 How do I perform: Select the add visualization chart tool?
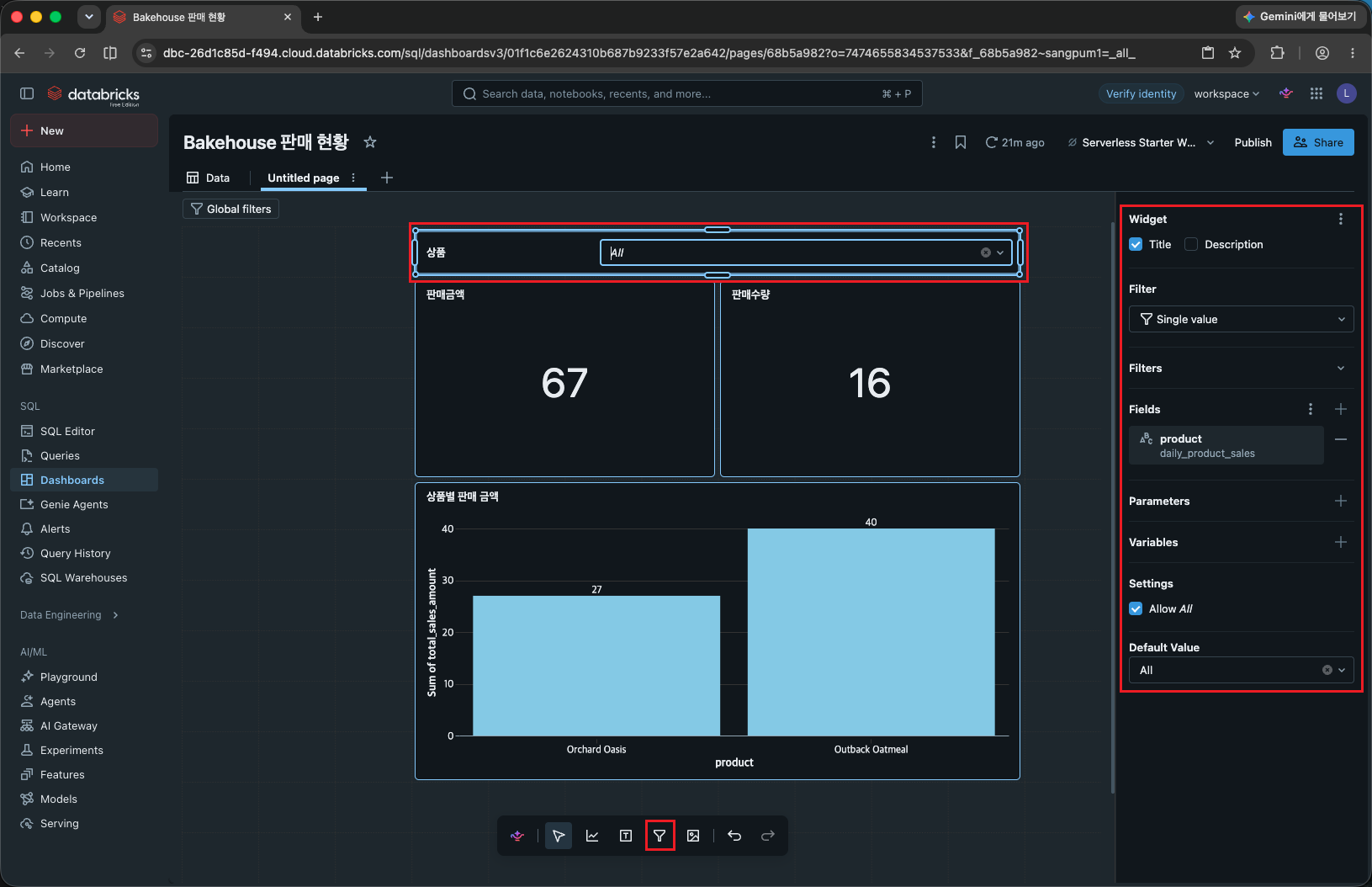click(592, 836)
